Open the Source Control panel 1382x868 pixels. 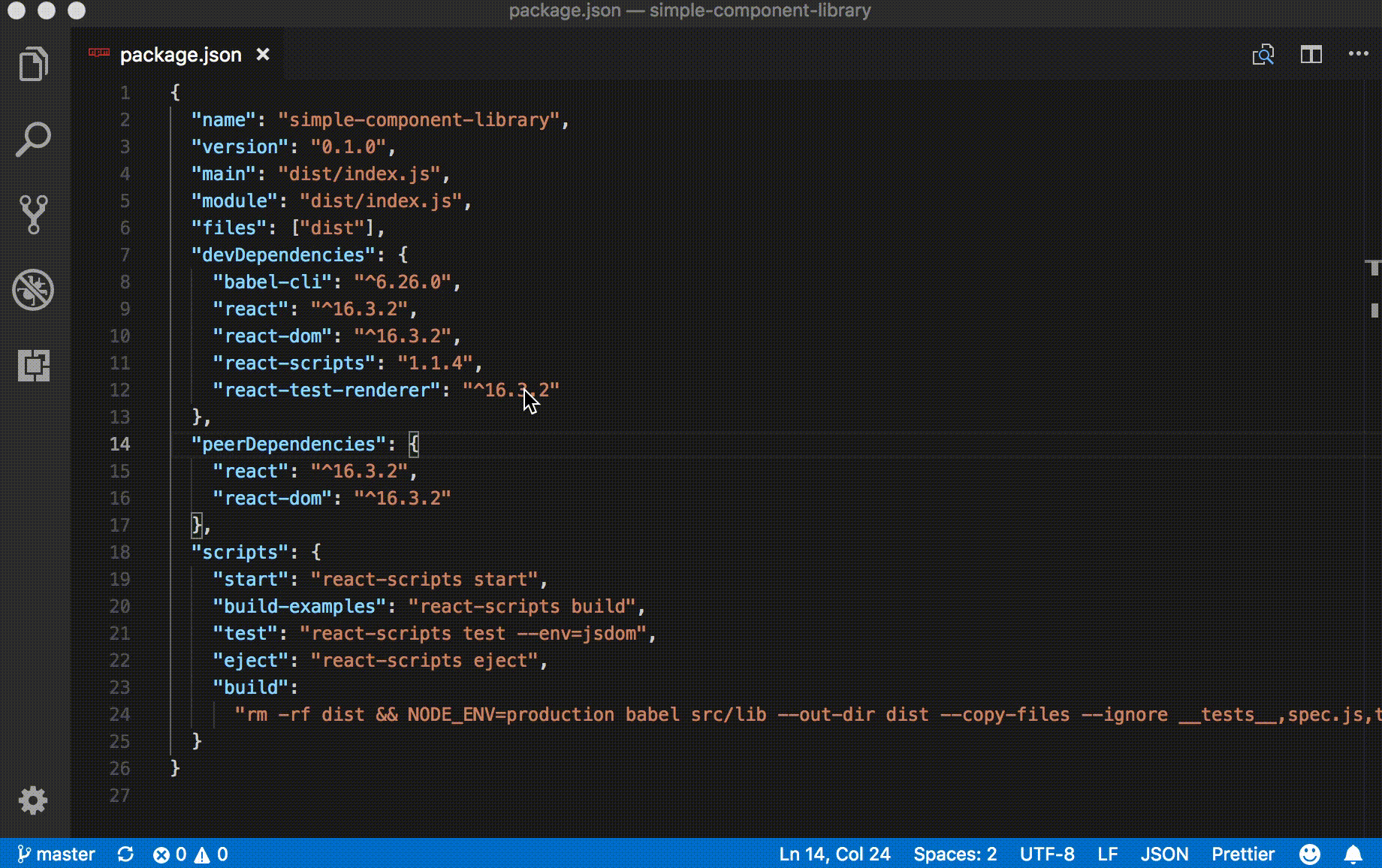click(x=33, y=212)
